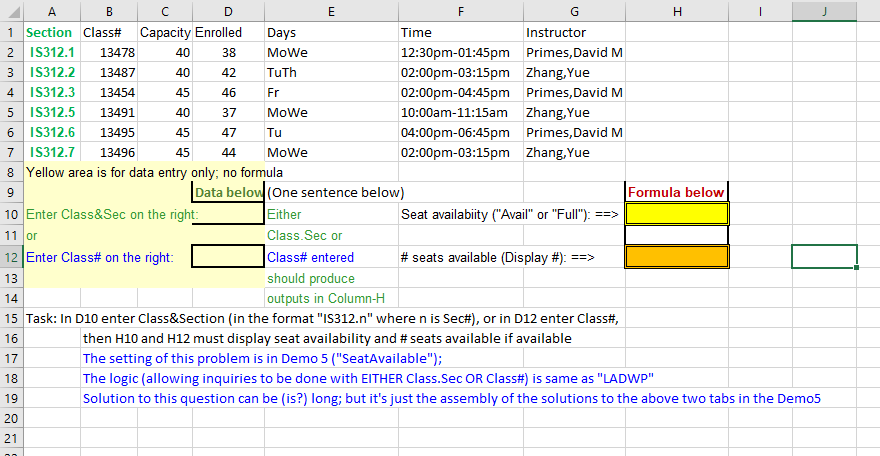Select row 10 header
Screen dimensions: 880x456
[12, 214]
